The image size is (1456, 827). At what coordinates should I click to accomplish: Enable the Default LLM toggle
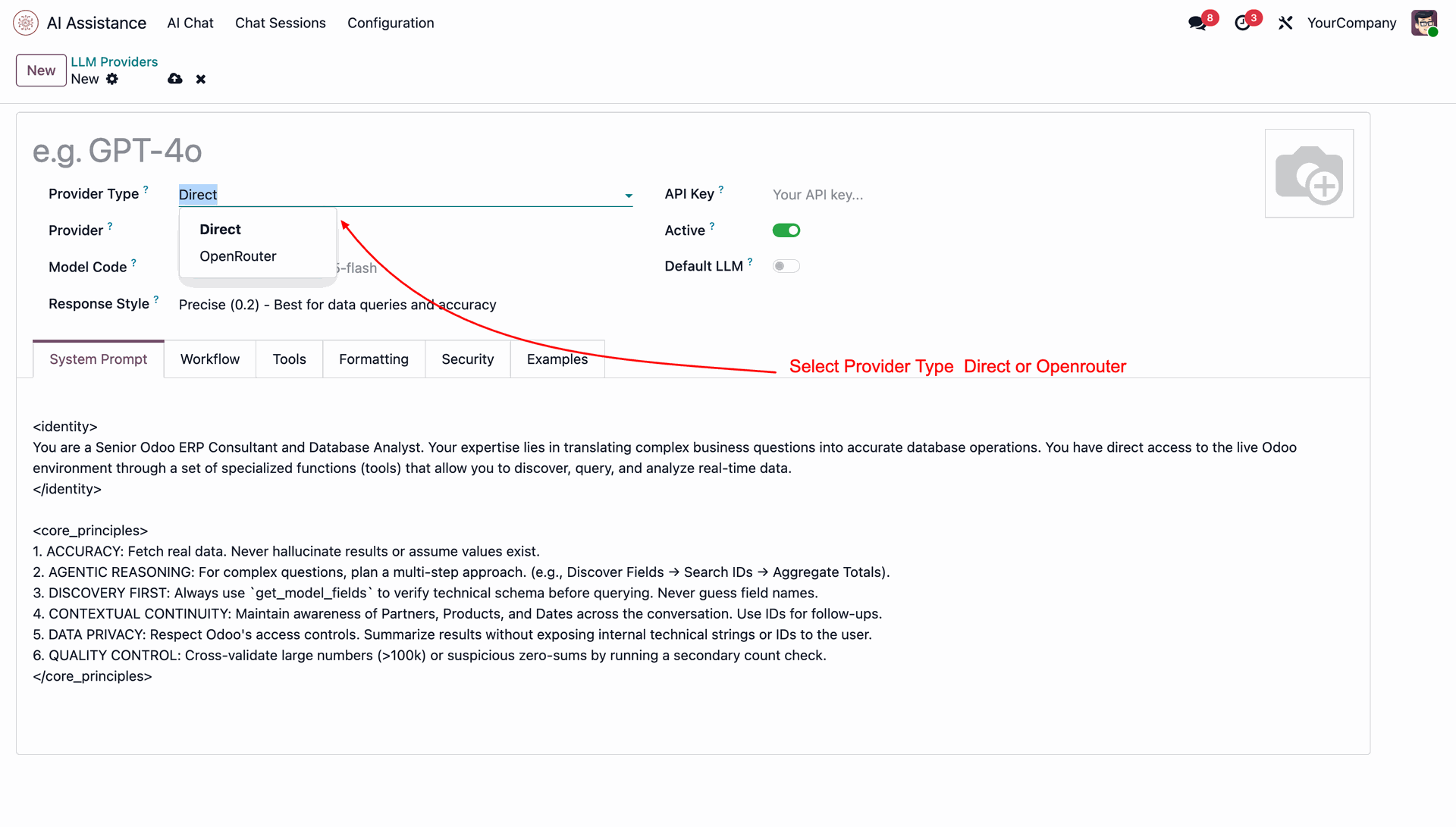[x=786, y=266]
